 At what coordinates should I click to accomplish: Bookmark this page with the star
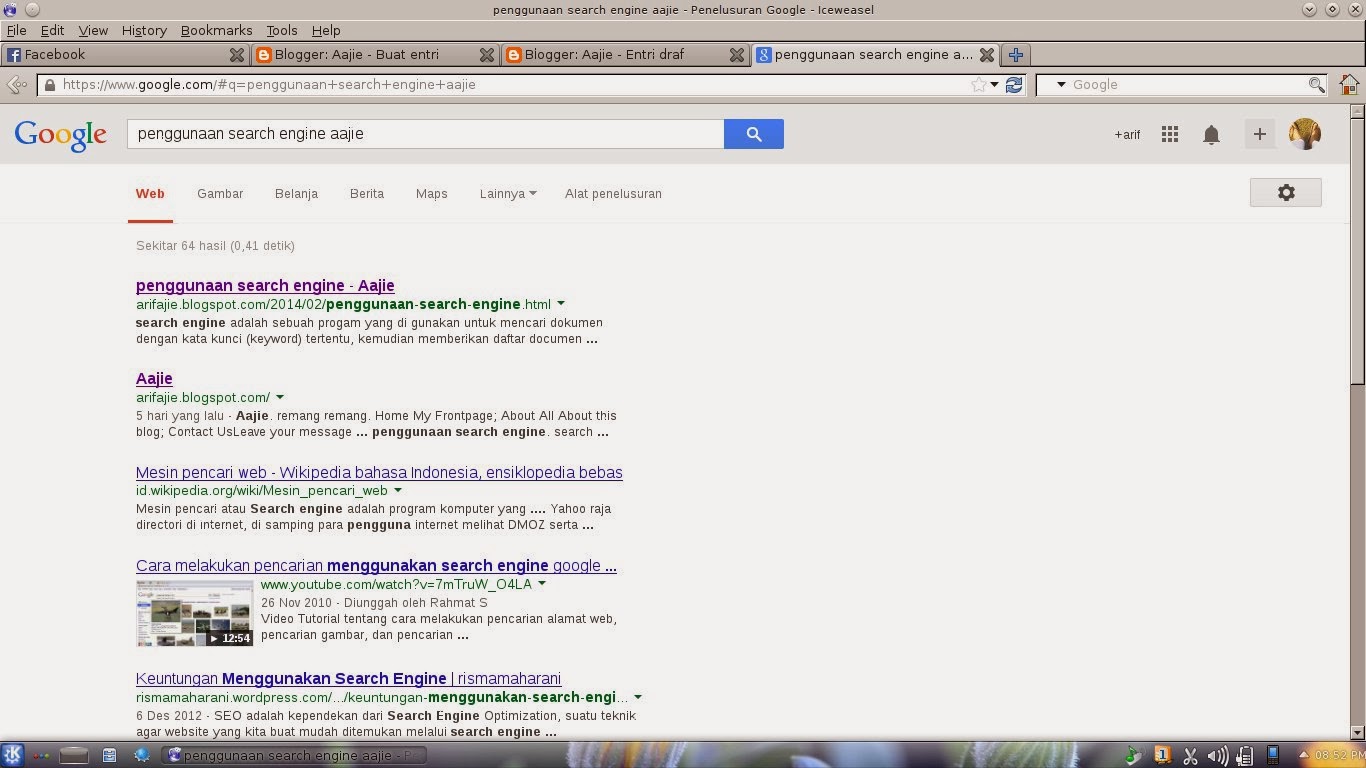[979, 85]
